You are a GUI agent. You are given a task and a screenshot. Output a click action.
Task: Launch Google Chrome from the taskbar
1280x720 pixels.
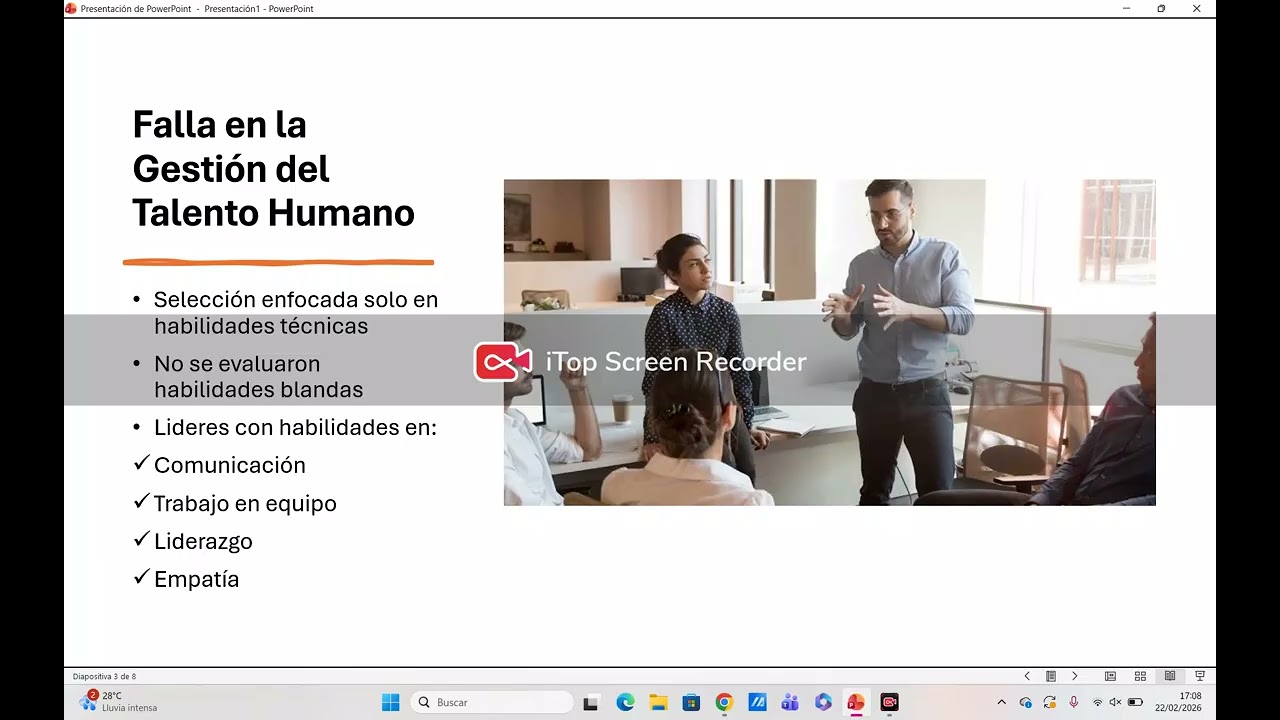[724, 702]
